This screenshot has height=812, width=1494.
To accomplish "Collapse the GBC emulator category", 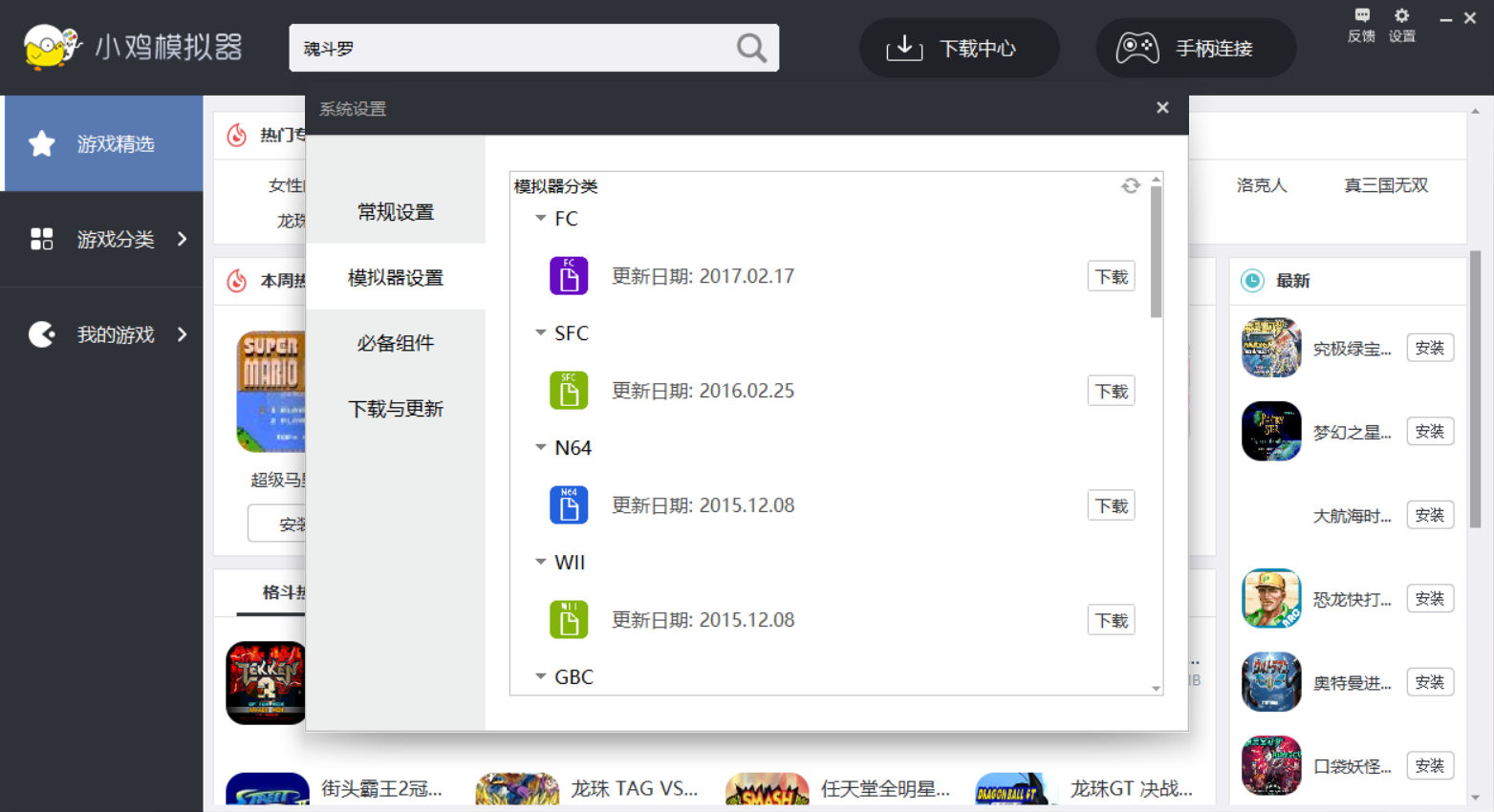I will 541,677.
